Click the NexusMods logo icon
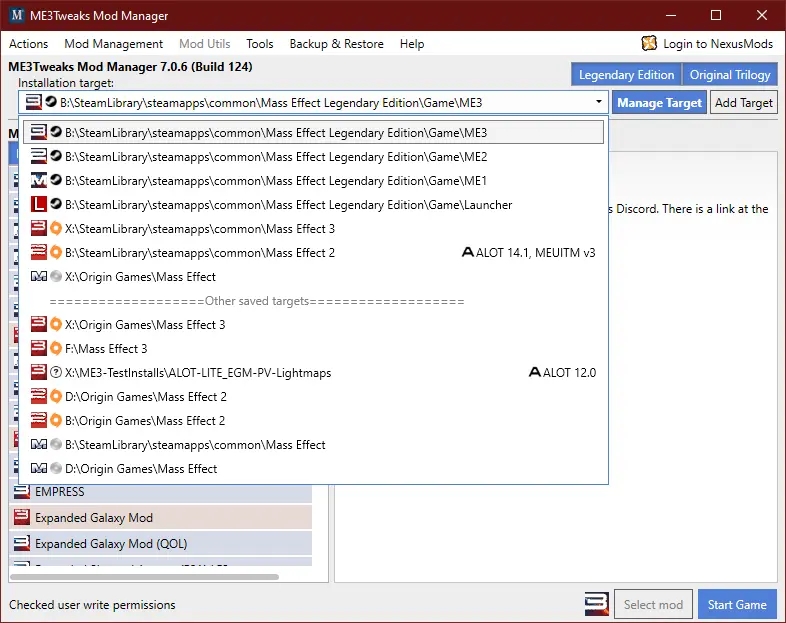 649,44
